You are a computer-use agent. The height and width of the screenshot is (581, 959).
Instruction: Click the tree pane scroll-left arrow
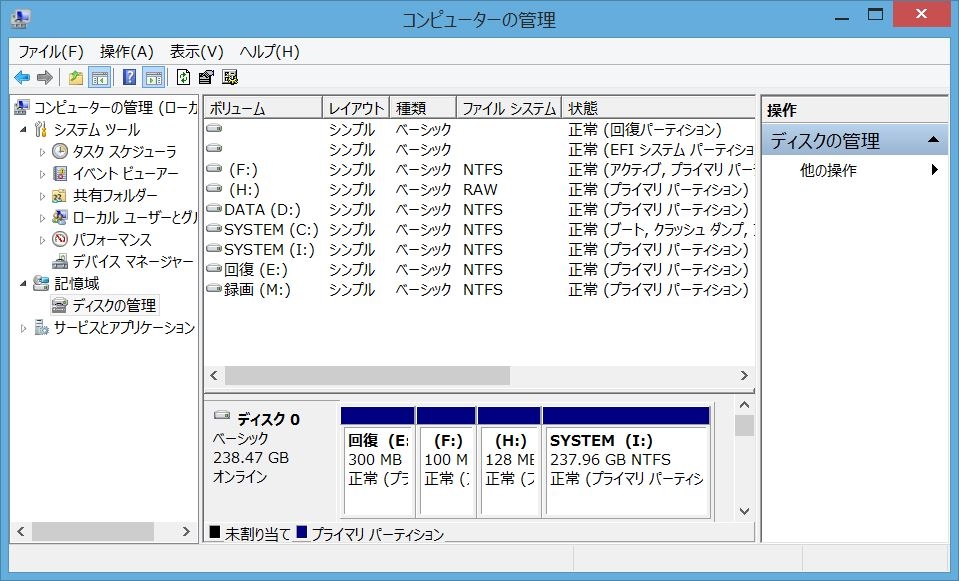click(x=21, y=532)
